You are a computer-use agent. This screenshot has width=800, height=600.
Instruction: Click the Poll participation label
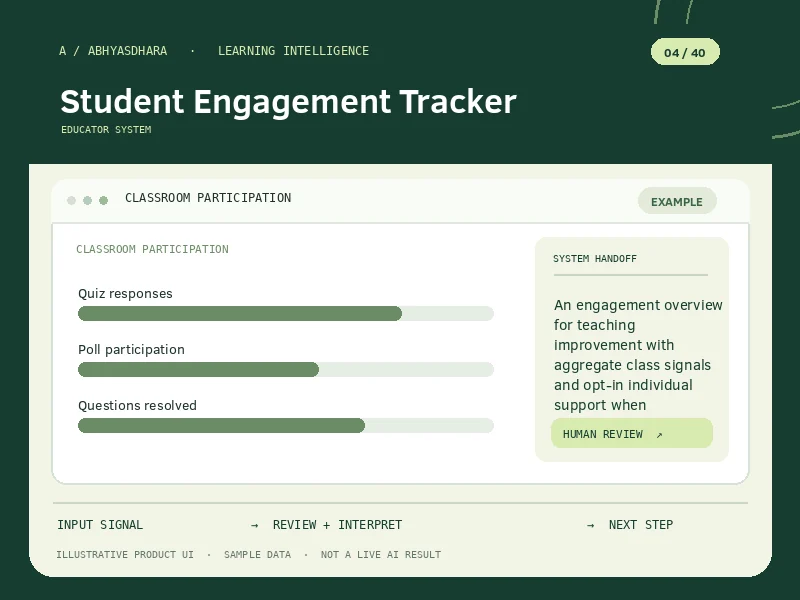[x=131, y=349]
